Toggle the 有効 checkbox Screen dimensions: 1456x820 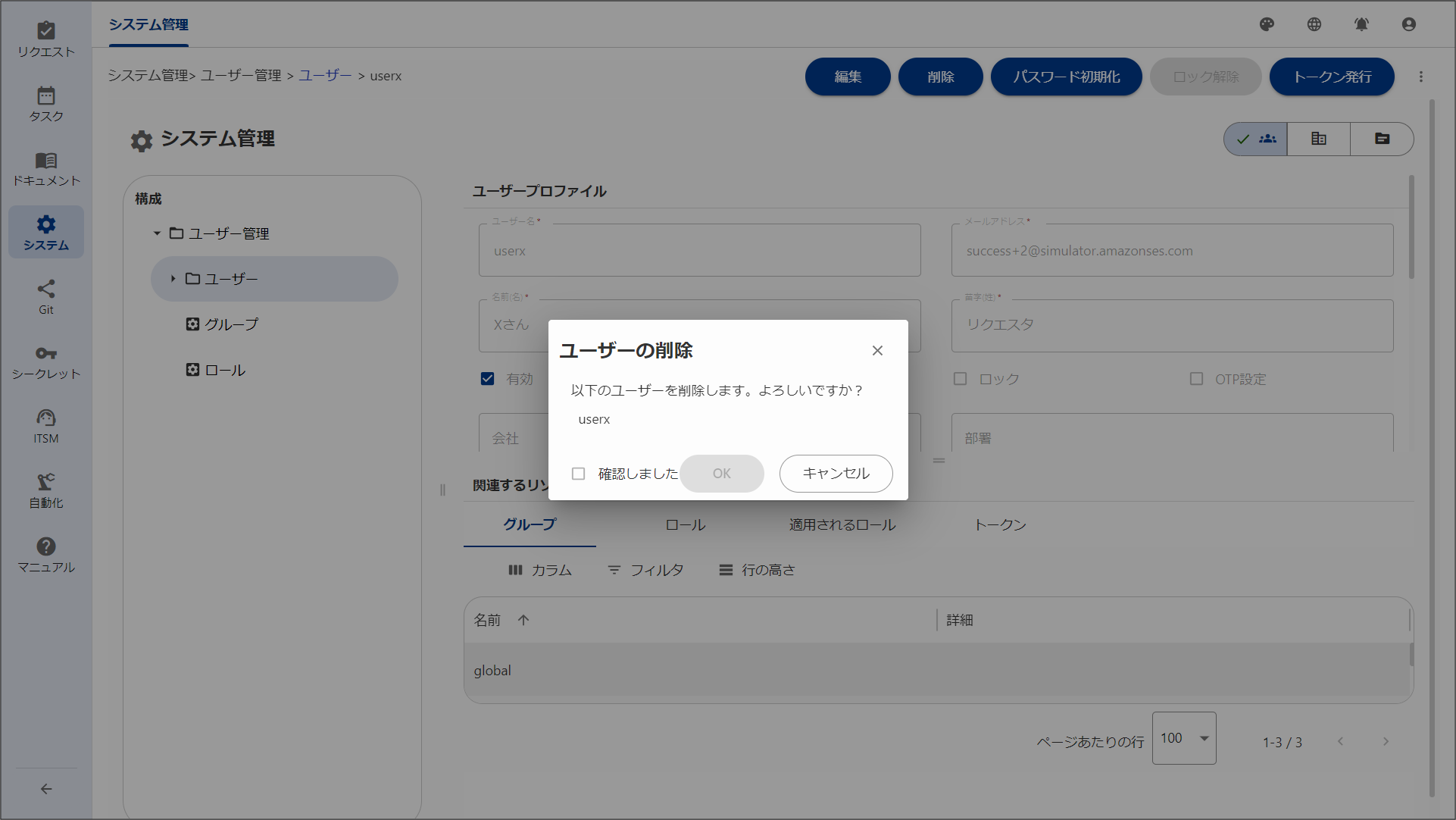[488, 379]
